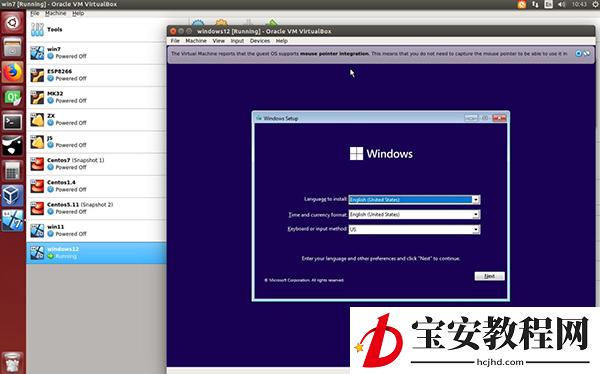Select the Centos7 (Snapshot 1) machine

click(96, 164)
